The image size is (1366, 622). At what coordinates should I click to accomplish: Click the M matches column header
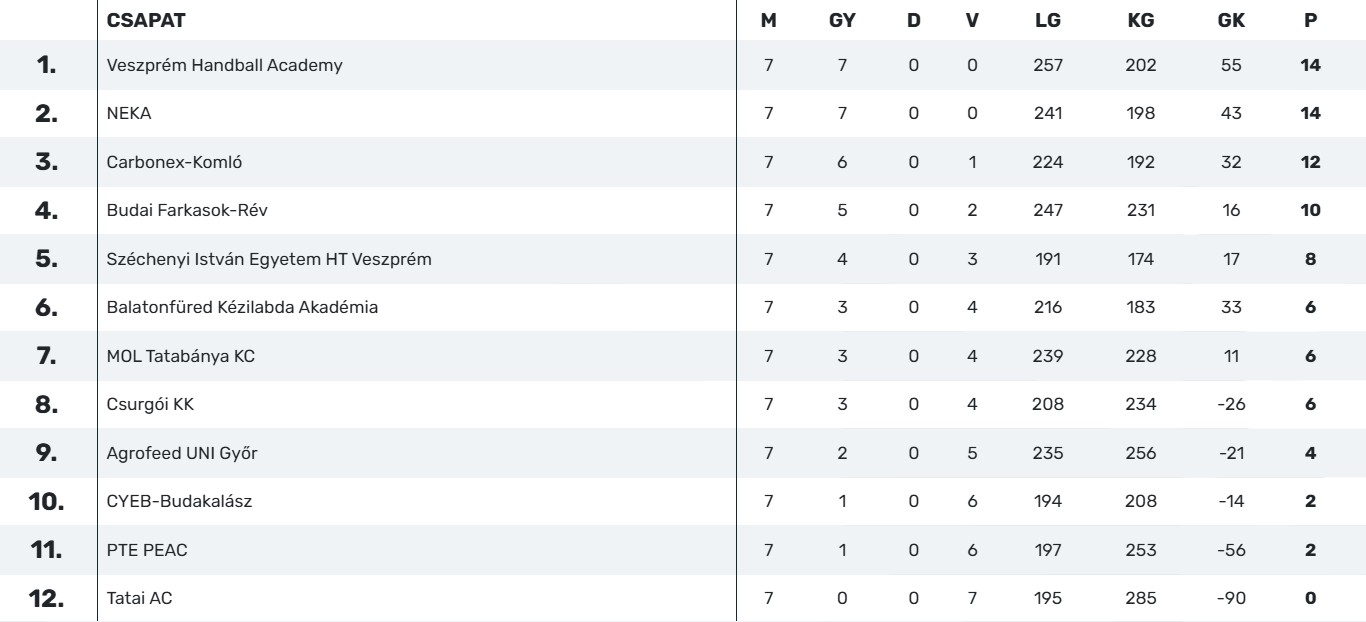click(x=768, y=20)
